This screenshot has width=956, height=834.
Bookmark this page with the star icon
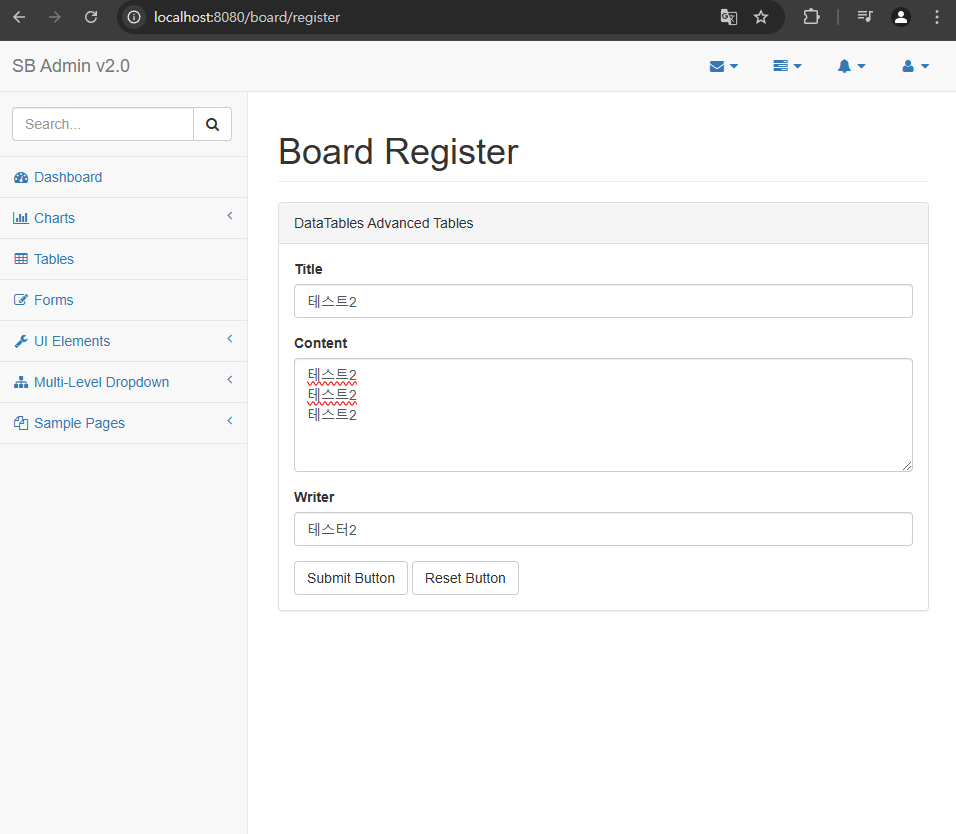pos(761,17)
